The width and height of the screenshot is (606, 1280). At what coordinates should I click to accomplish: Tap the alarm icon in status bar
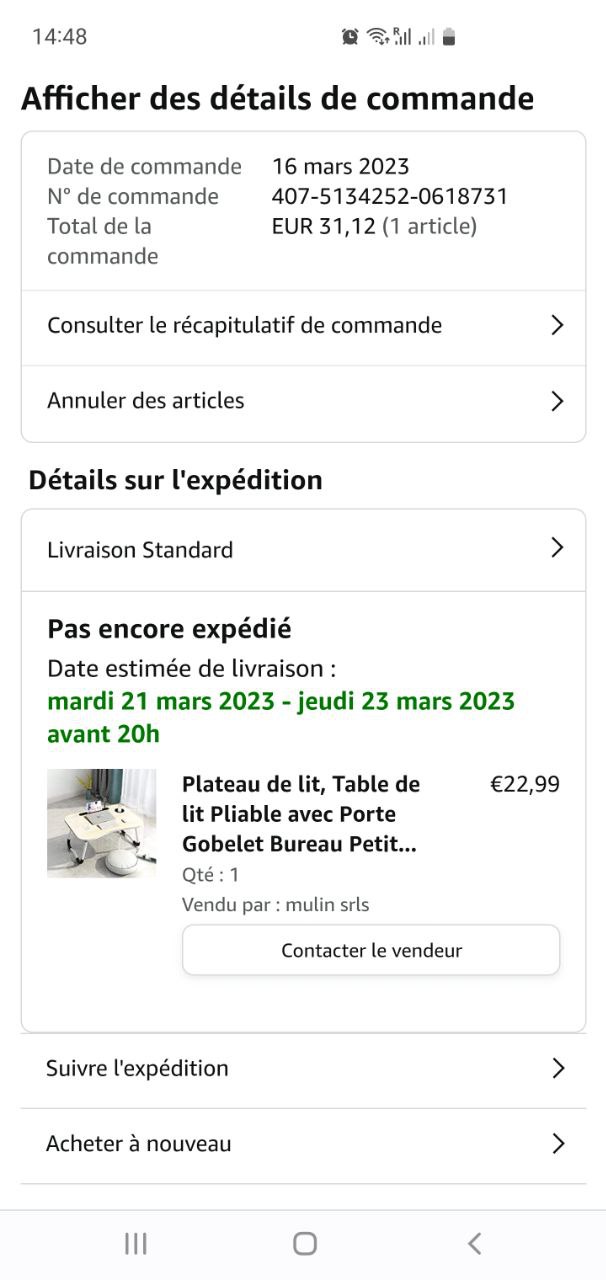tap(350, 37)
